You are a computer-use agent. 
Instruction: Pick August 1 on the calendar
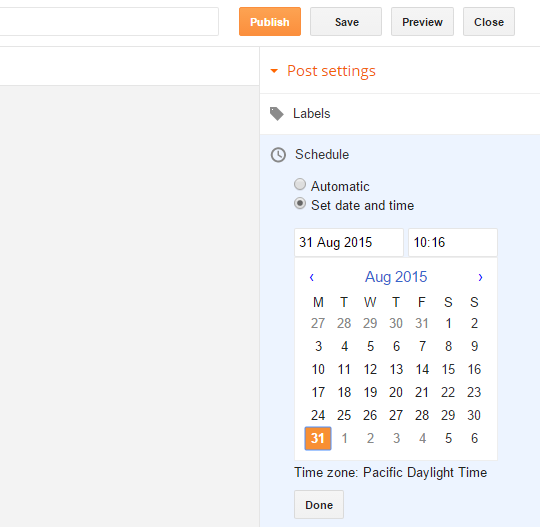click(448, 323)
